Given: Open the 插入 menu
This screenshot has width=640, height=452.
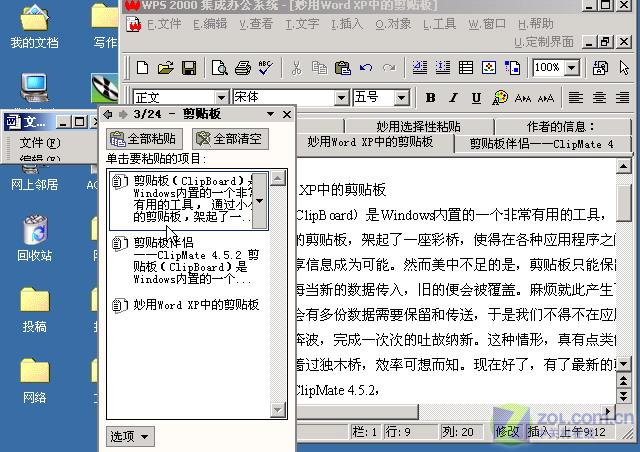Looking at the screenshot, I should coord(347,24).
